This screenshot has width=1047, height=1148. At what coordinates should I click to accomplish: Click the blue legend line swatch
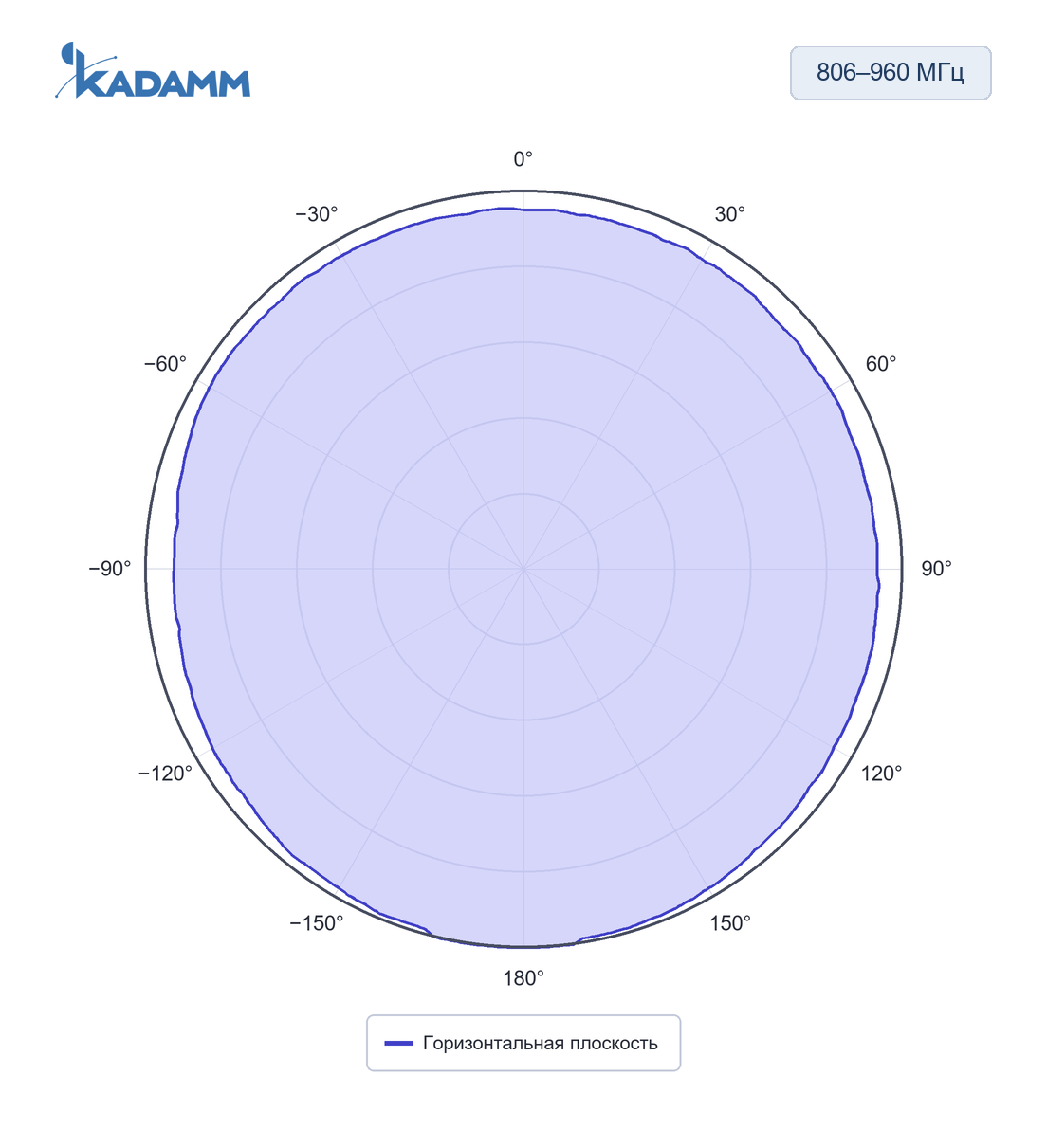point(398,1044)
